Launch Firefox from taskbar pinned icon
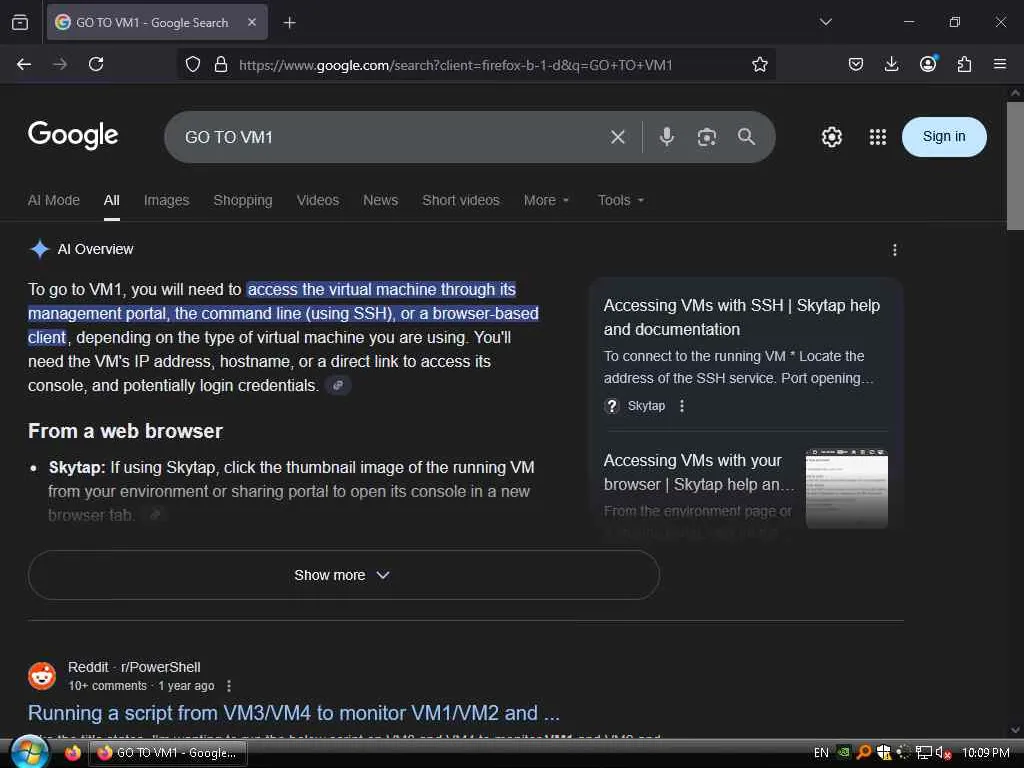This screenshot has width=1024, height=768. pos(72,753)
